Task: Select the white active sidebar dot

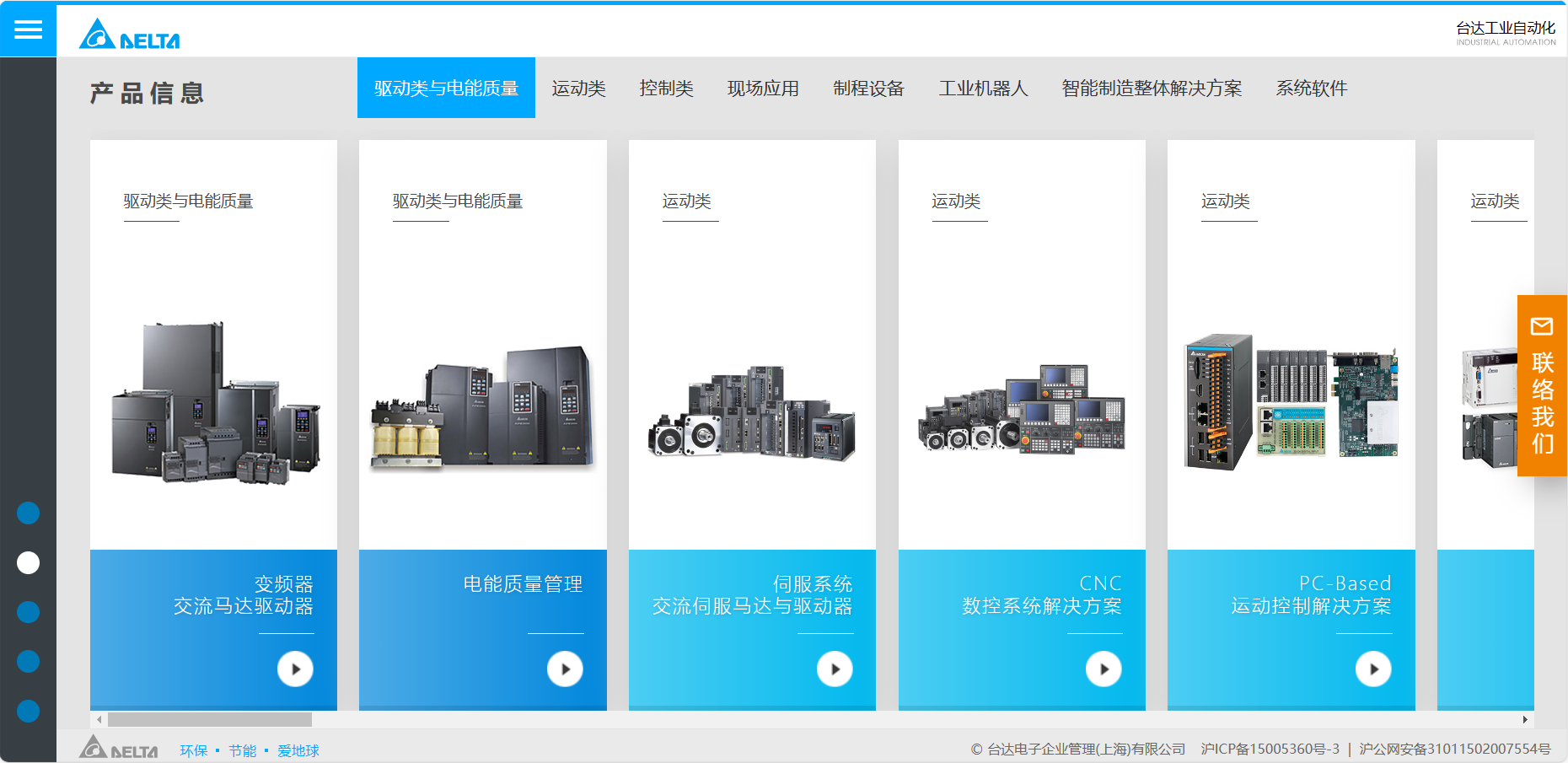Action: coord(29,562)
